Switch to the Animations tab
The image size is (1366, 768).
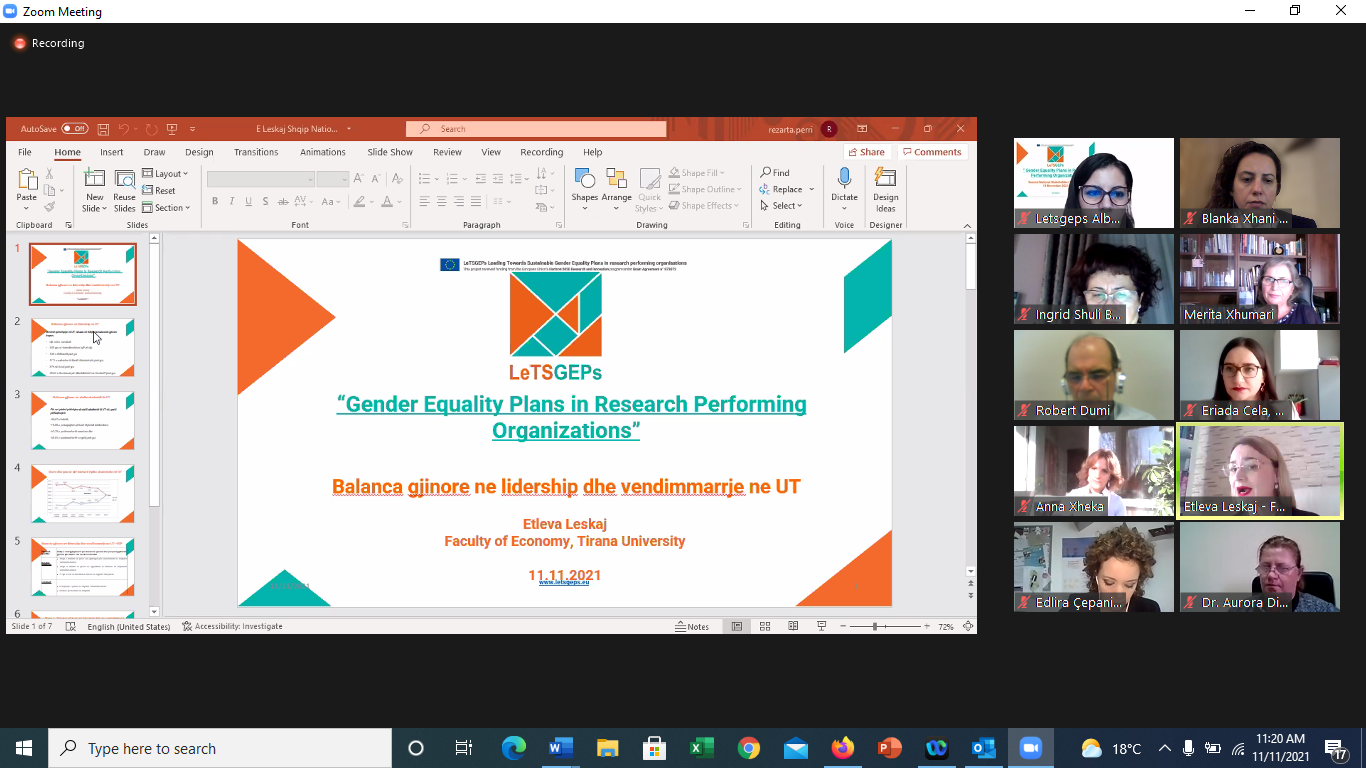tap(323, 152)
